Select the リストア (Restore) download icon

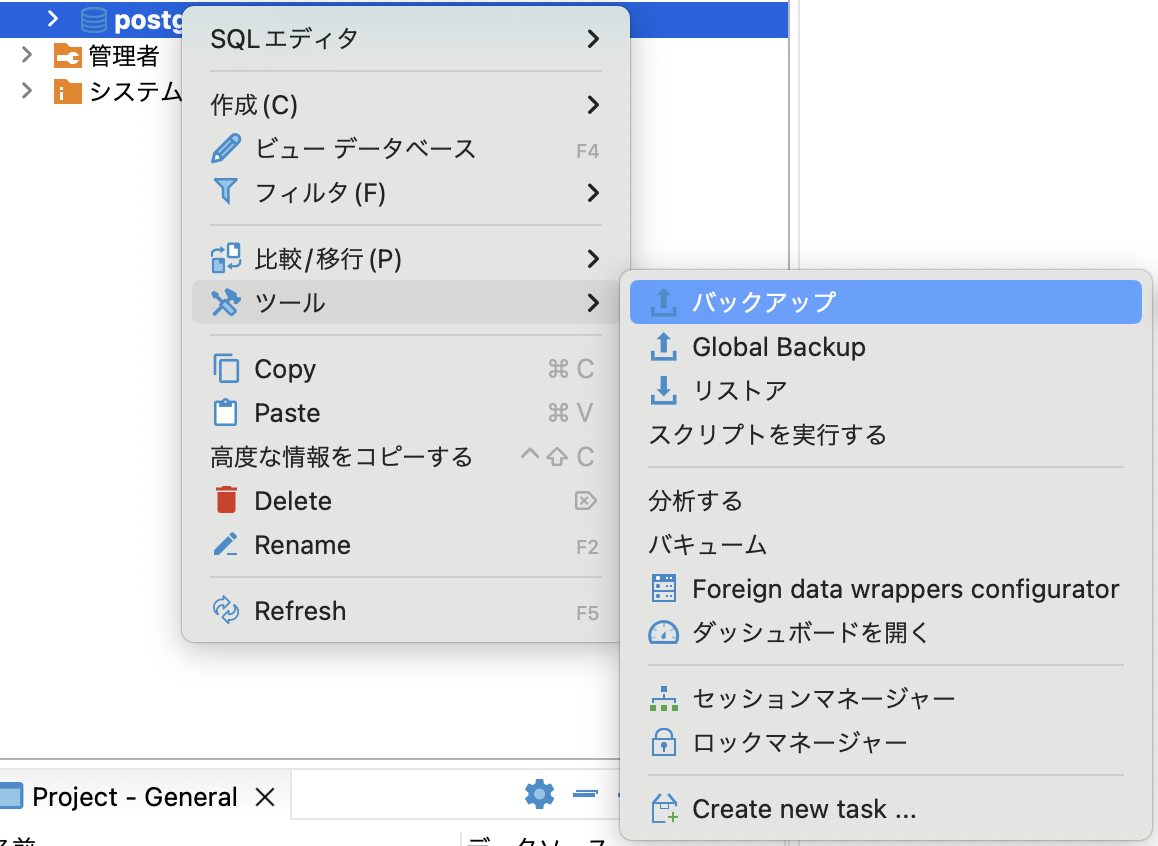click(x=663, y=390)
